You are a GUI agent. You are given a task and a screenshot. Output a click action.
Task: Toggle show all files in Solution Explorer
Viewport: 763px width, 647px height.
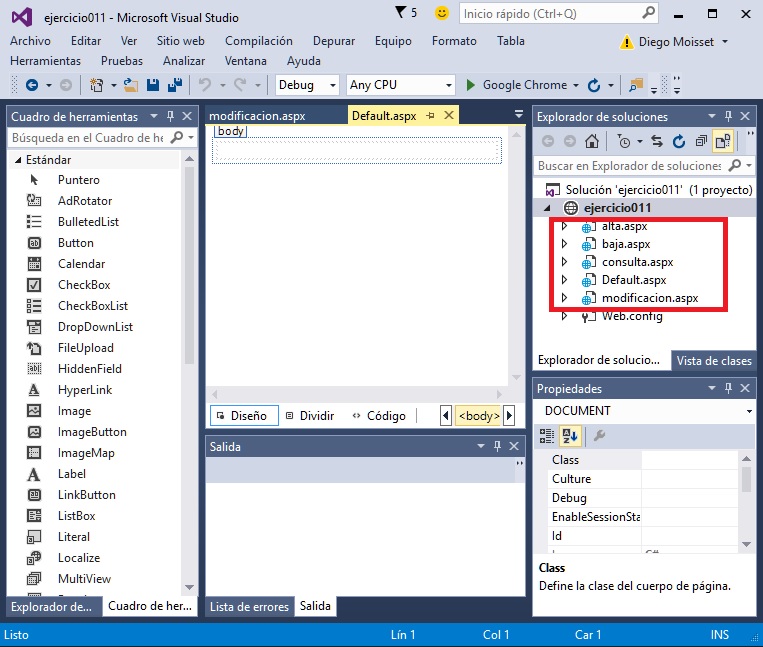point(723,142)
